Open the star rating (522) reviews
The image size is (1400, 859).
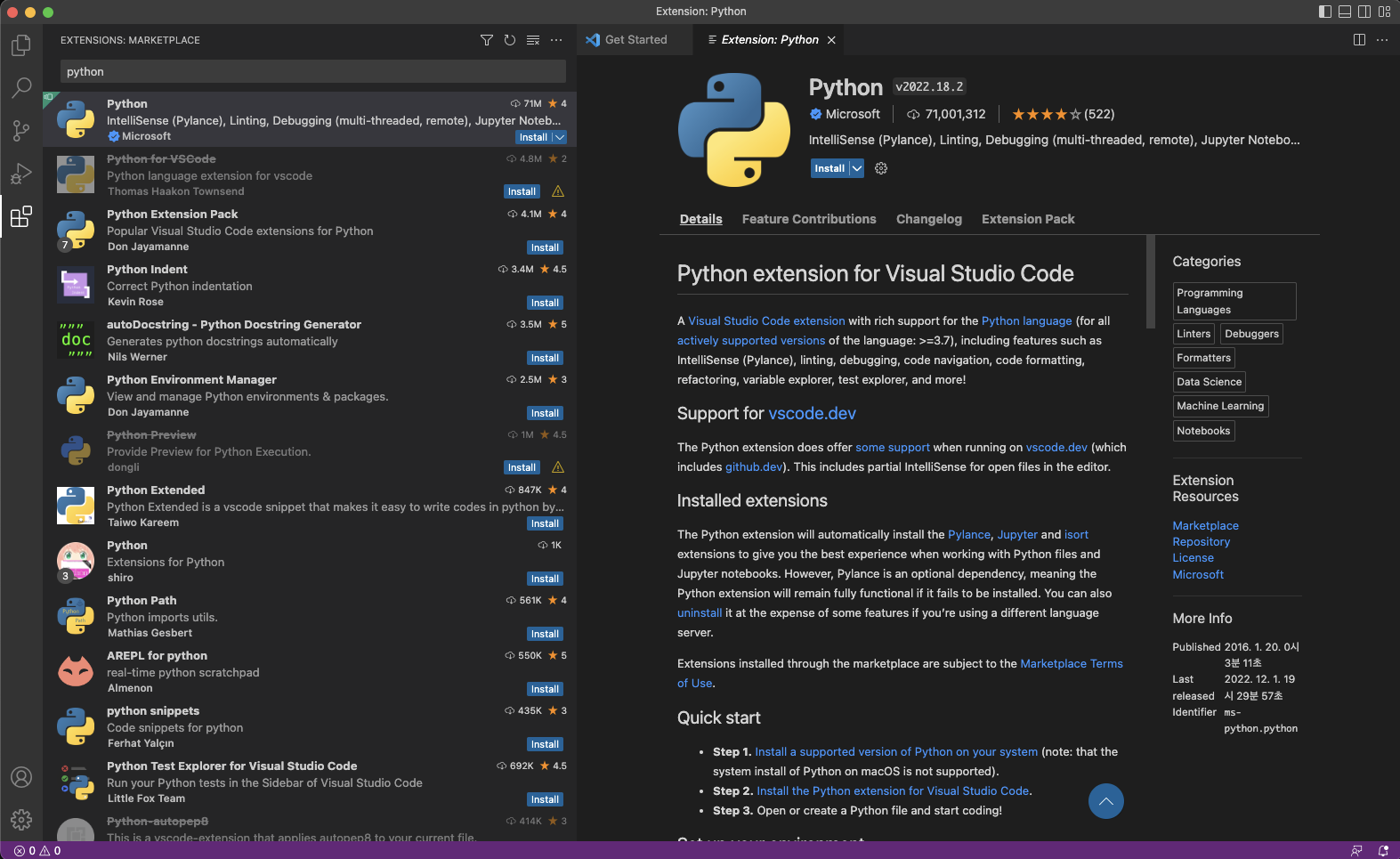[1063, 114]
